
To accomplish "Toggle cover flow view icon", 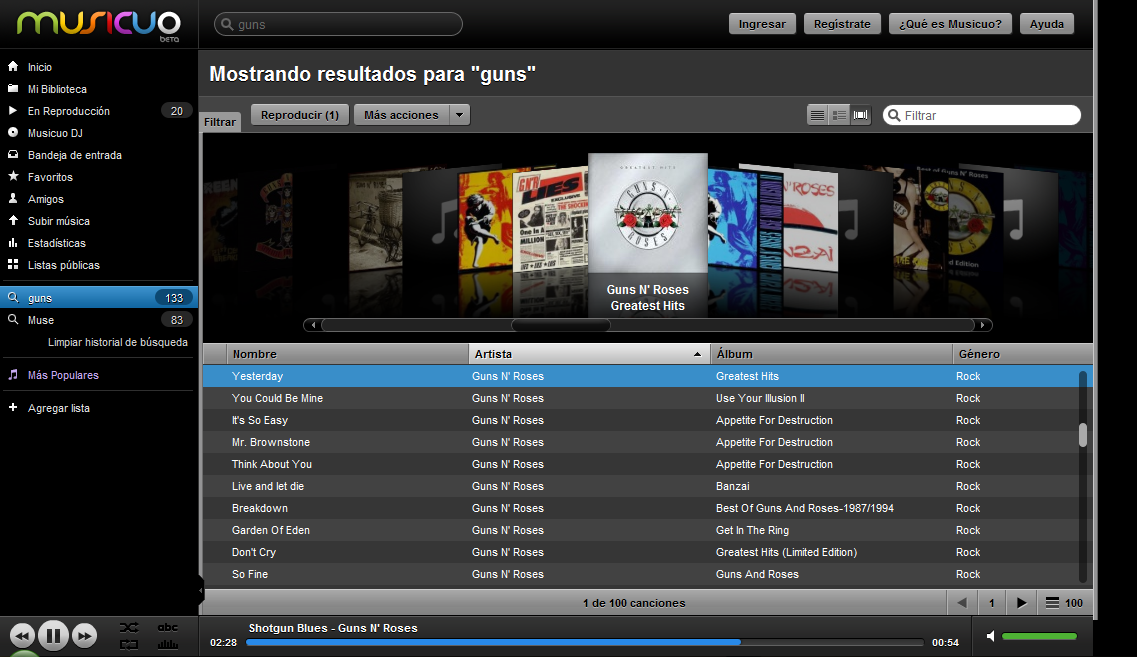I will click(x=861, y=115).
